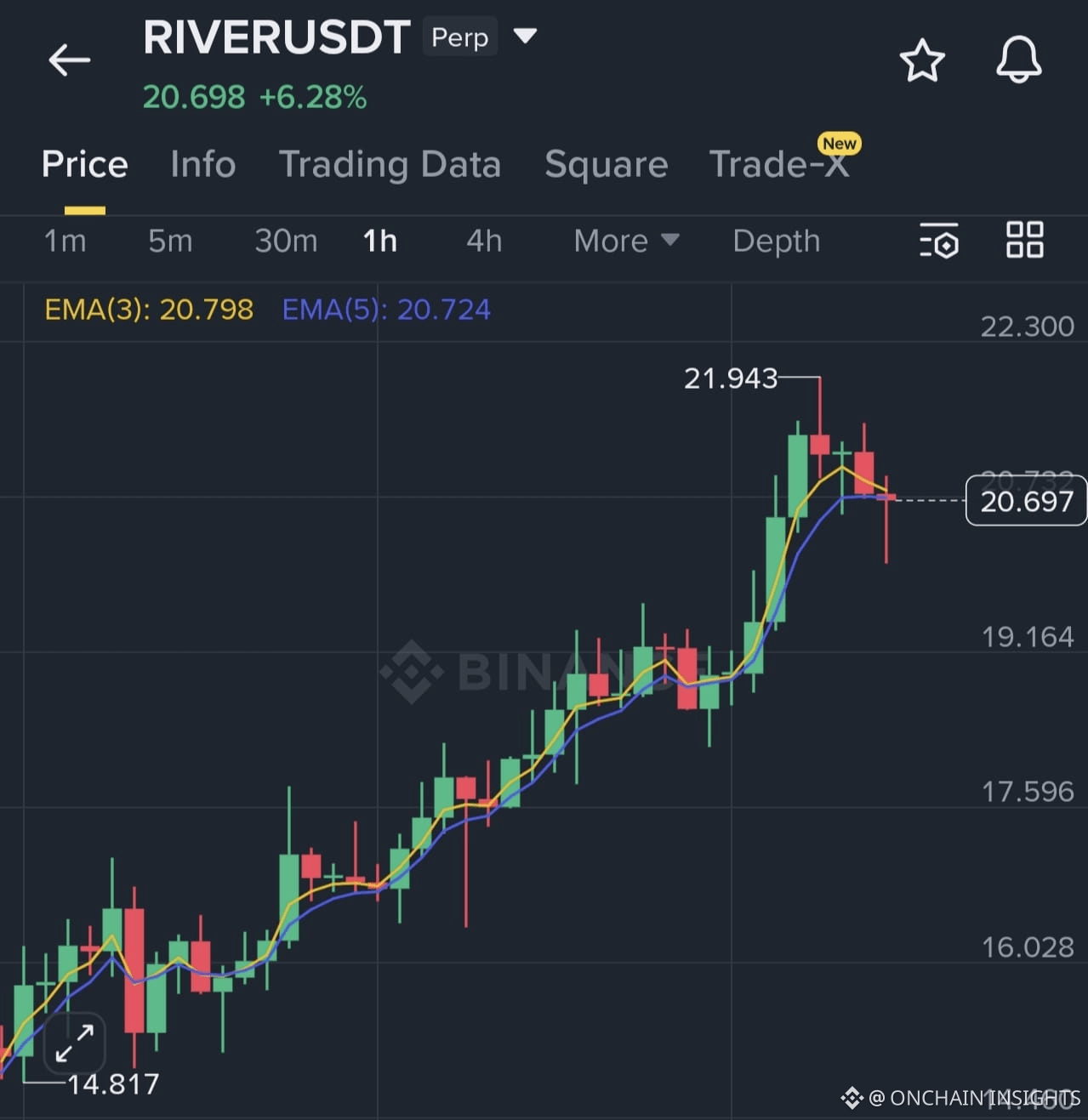Click the 20.697 current price label
1088x1120 pixels.
tap(1025, 502)
